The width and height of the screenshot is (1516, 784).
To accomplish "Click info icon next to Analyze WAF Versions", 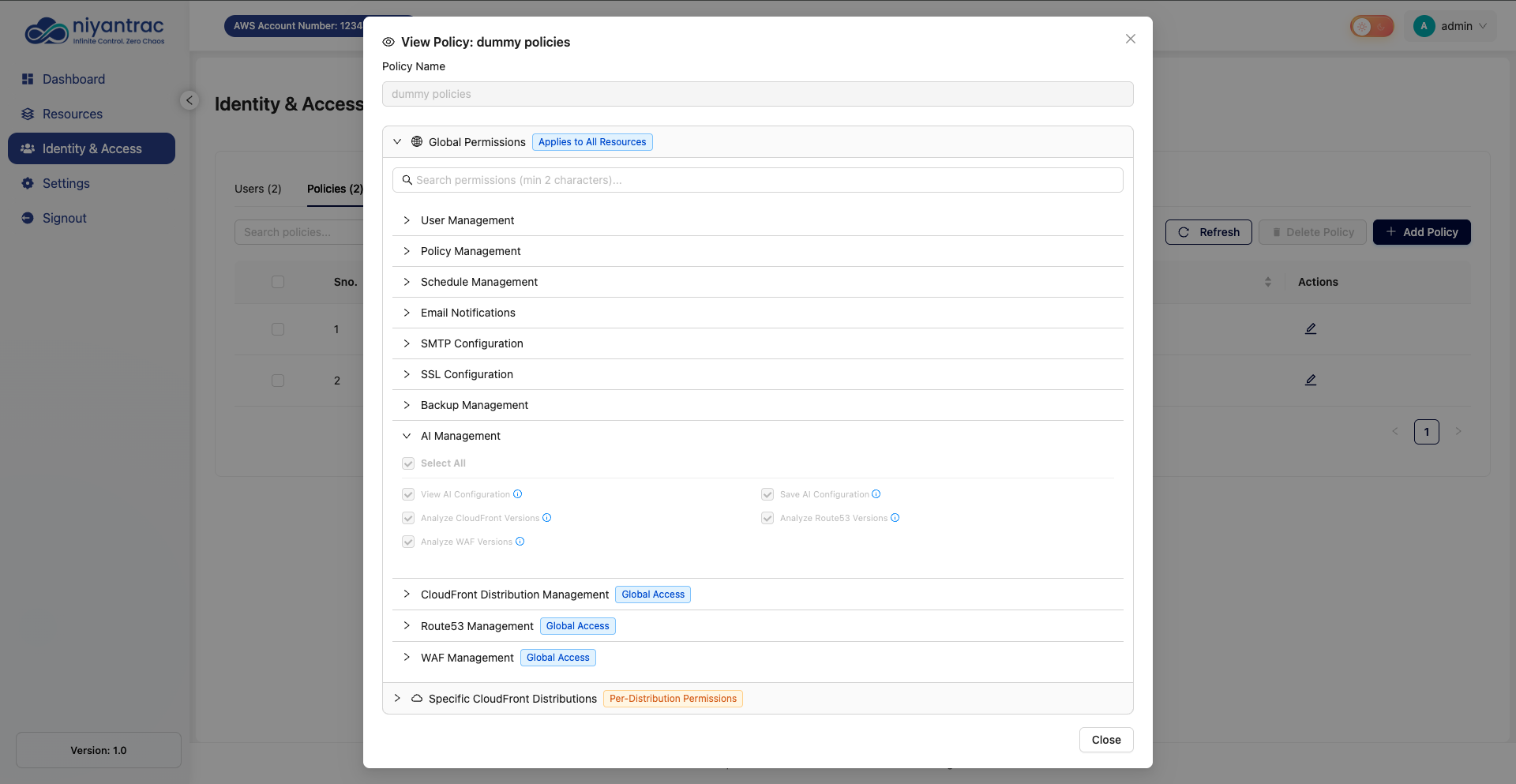I will point(520,542).
